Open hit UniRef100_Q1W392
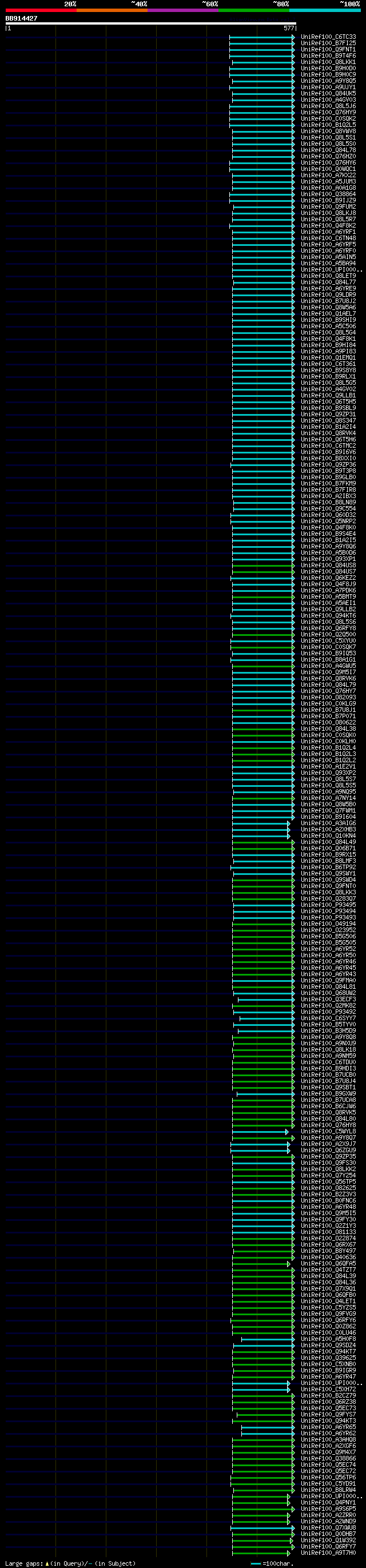Image resolution: width=366 pixels, height=1568 pixels. [328, 1541]
